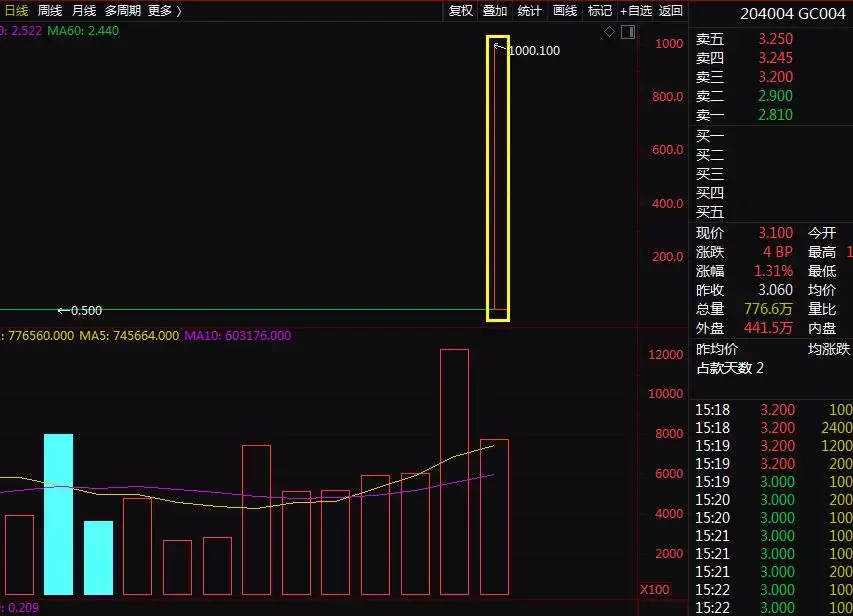Click the diamond icon above the chart
Image resolution: width=853 pixels, height=616 pixels.
point(609,32)
